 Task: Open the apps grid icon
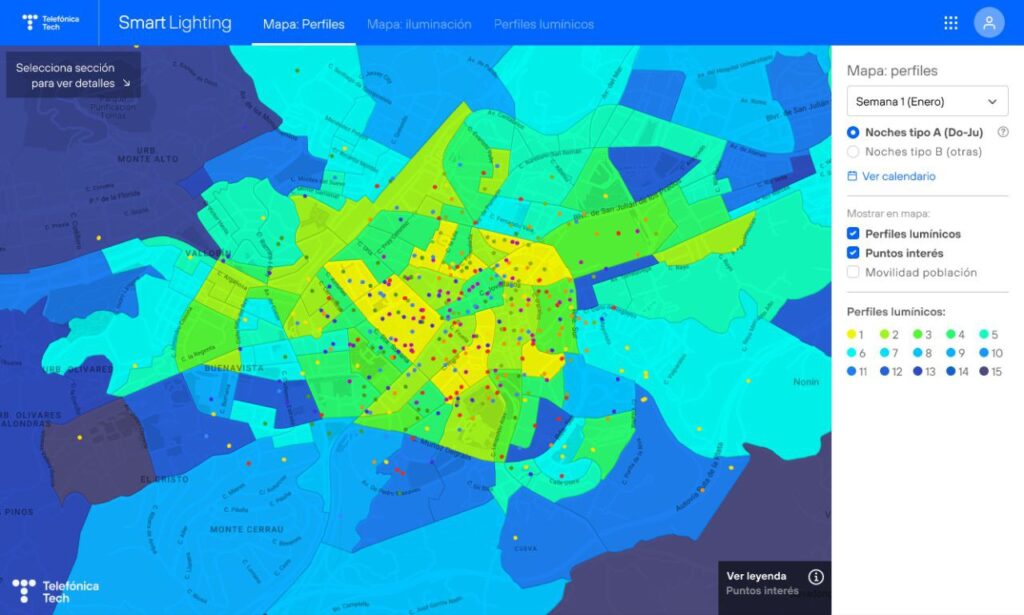pos(950,23)
